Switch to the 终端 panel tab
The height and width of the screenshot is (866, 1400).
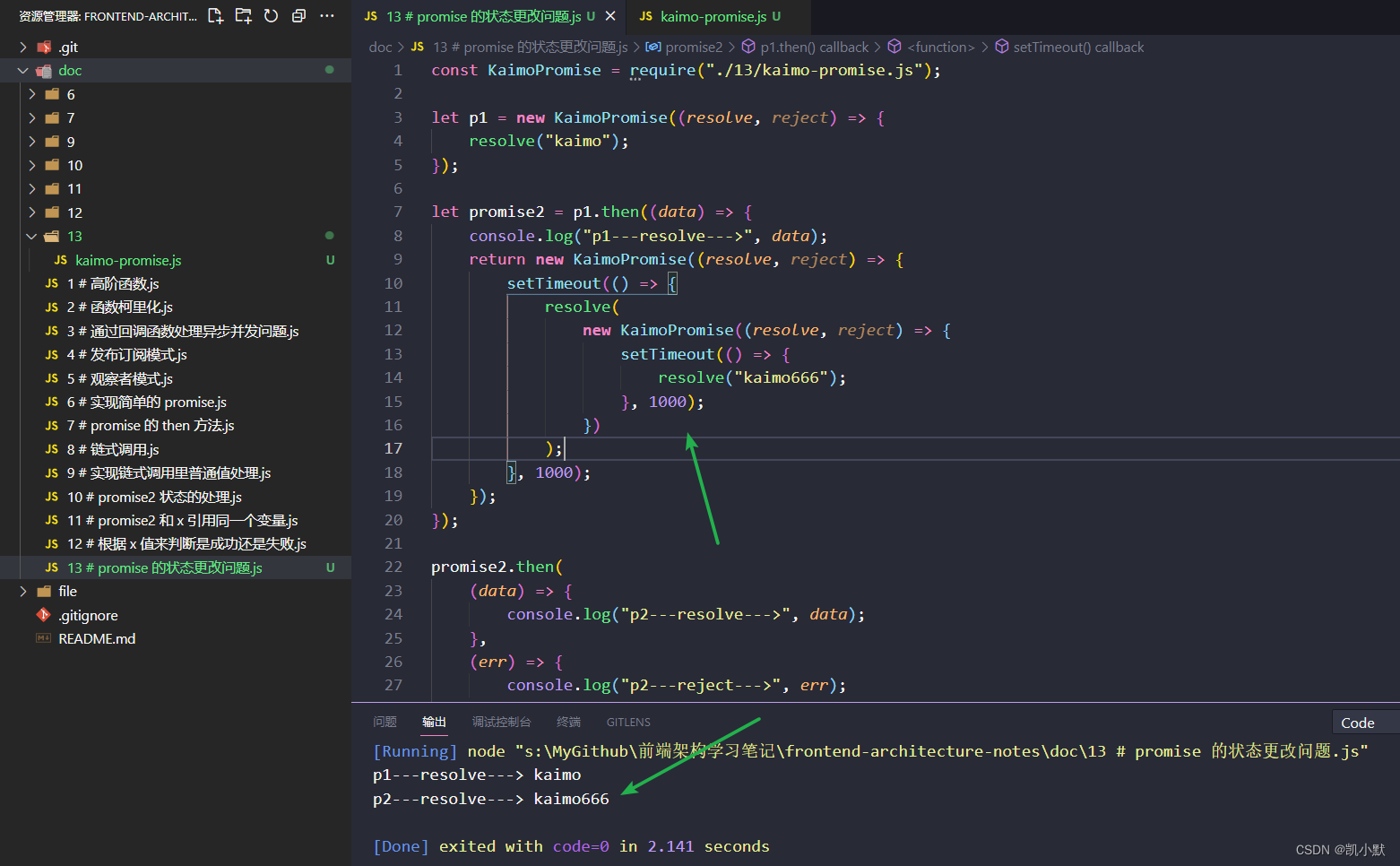click(568, 722)
